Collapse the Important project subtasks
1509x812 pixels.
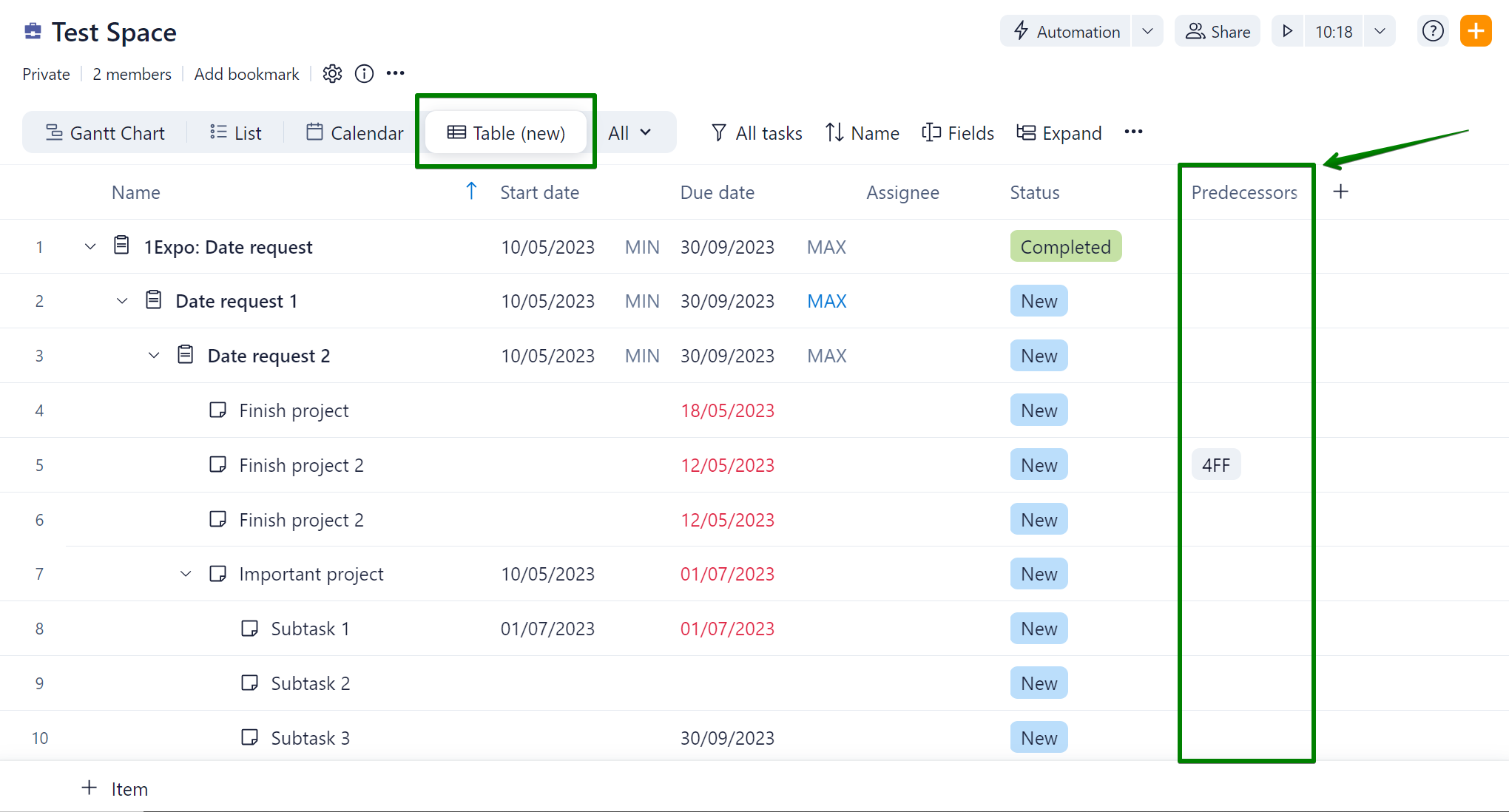[186, 575]
